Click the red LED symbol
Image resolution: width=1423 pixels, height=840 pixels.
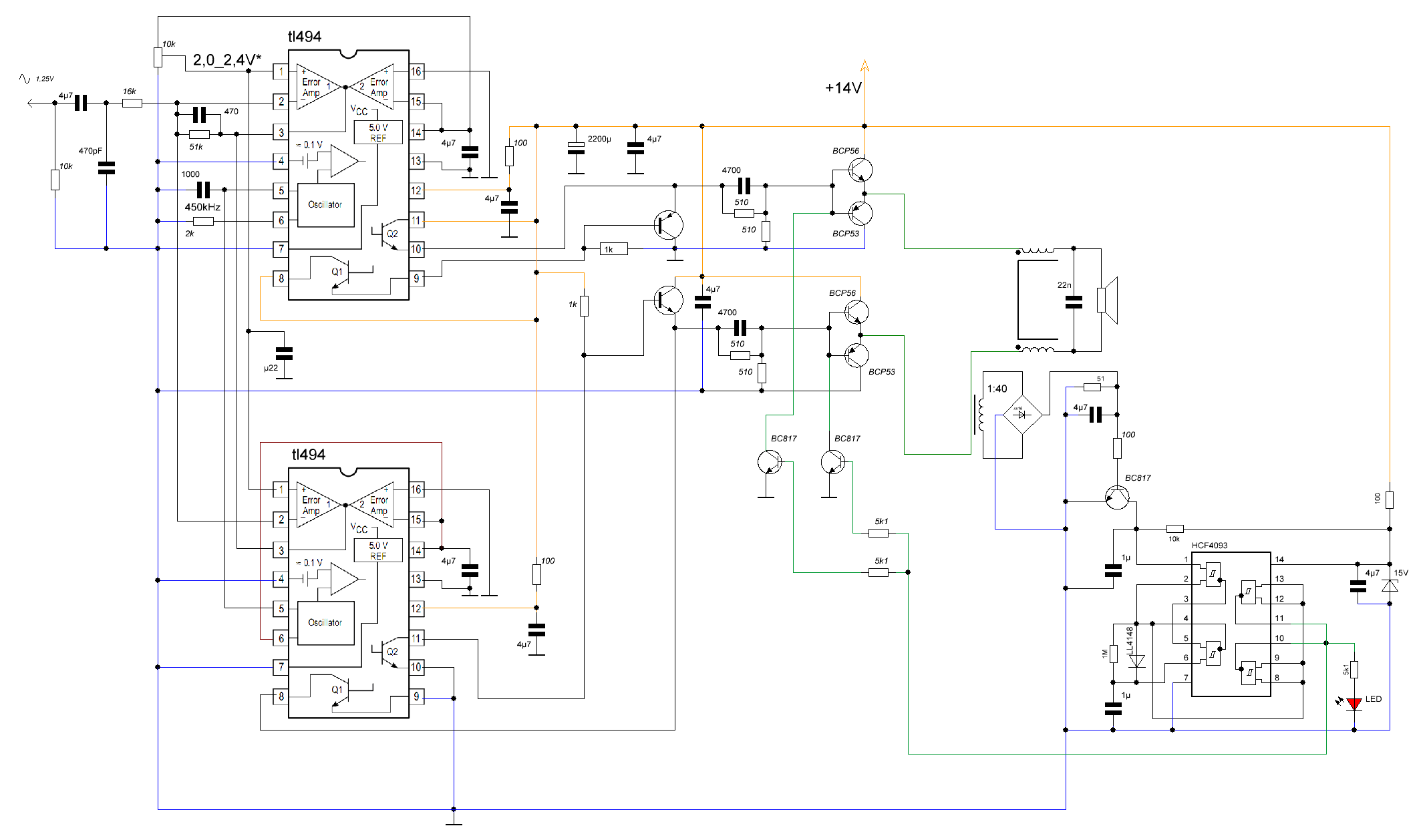1354,704
